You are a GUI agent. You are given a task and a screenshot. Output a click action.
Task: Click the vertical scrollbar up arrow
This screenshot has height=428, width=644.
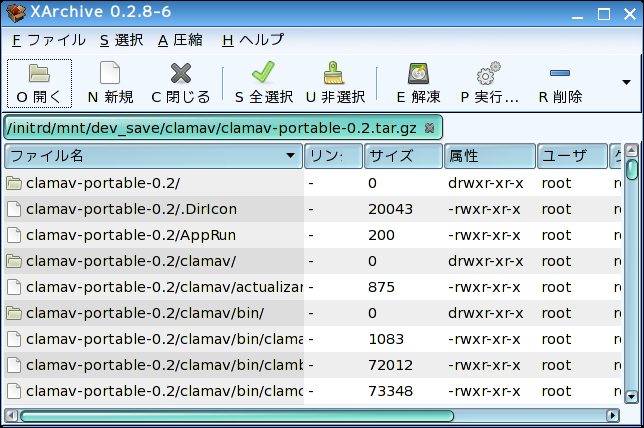click(x=631, y=150)
